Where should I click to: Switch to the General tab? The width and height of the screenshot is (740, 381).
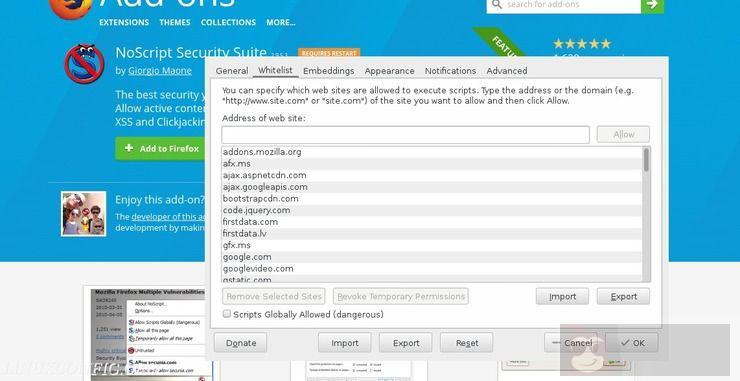click(232, 71)
